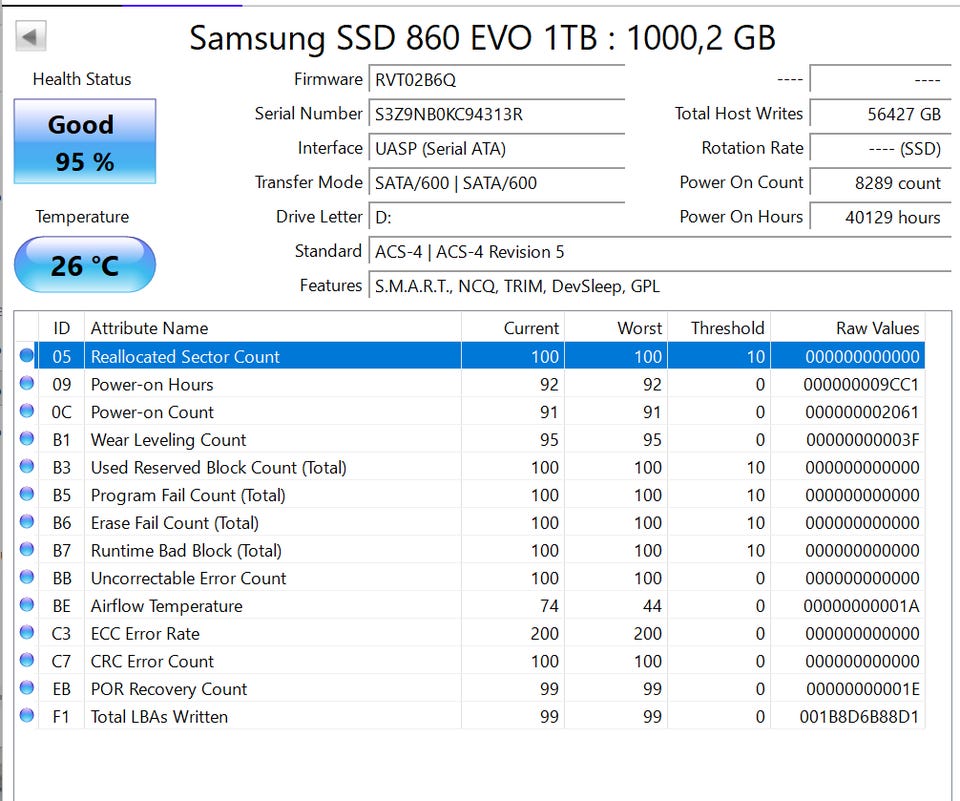Select the Reallocated Sector Count row
The height and width of the screenshot is (801, 960).
pyautogui.click(x=470, y=356)
